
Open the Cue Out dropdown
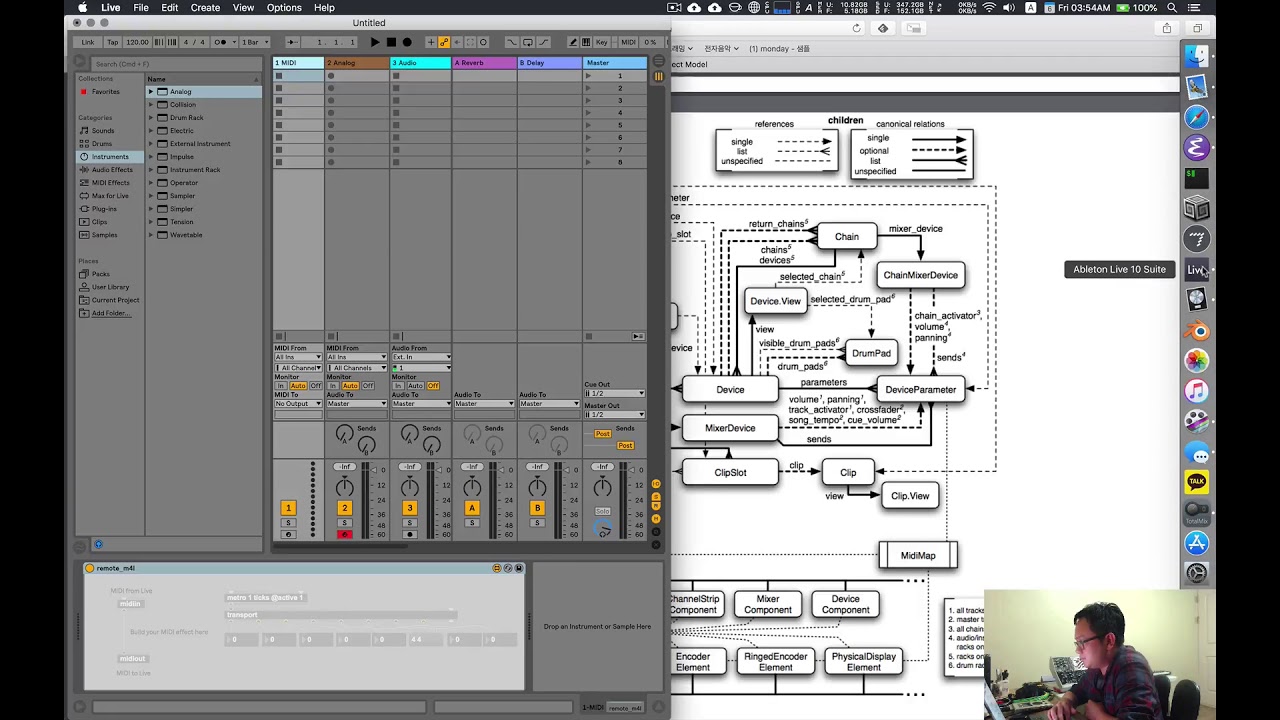615,393
